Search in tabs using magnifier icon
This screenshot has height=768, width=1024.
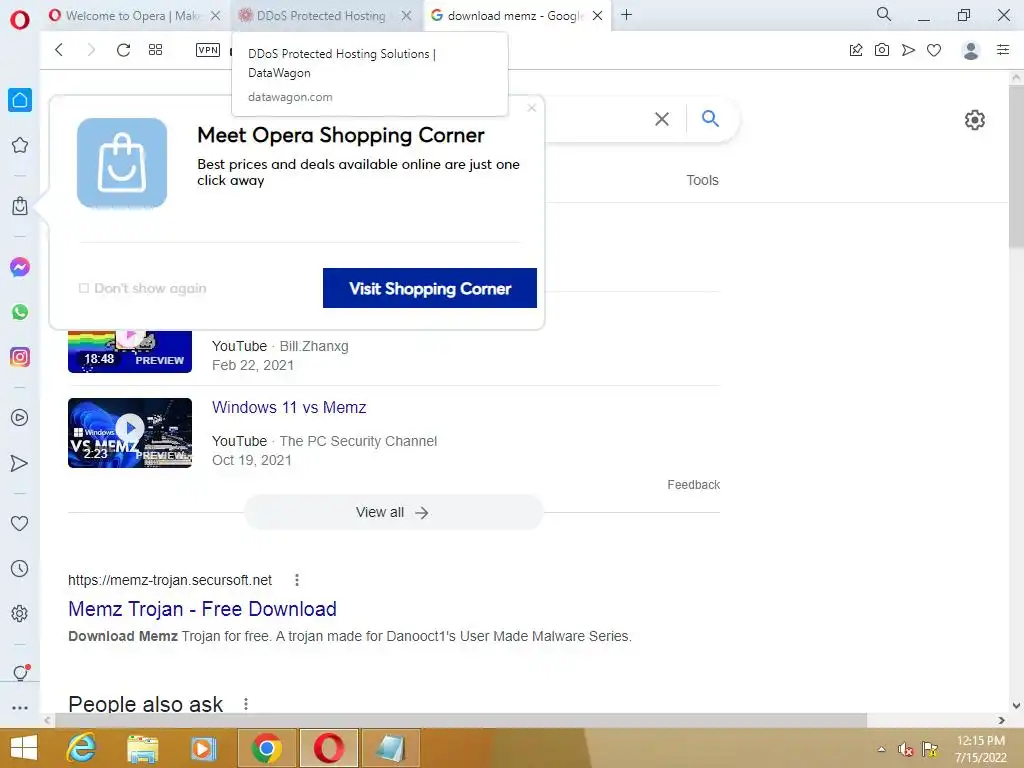[x=884, y=14]
